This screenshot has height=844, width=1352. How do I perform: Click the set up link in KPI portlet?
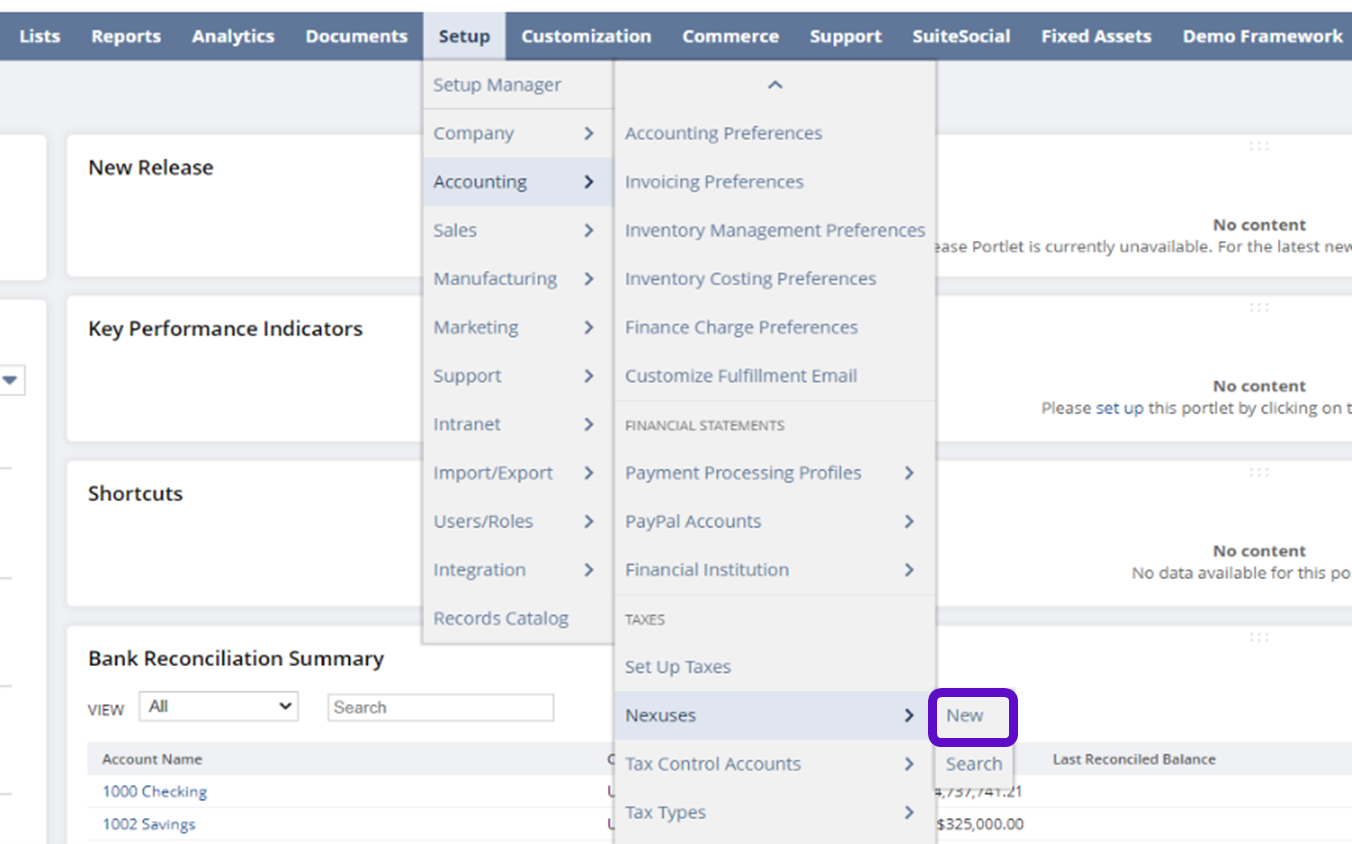tap(1119, 408)
